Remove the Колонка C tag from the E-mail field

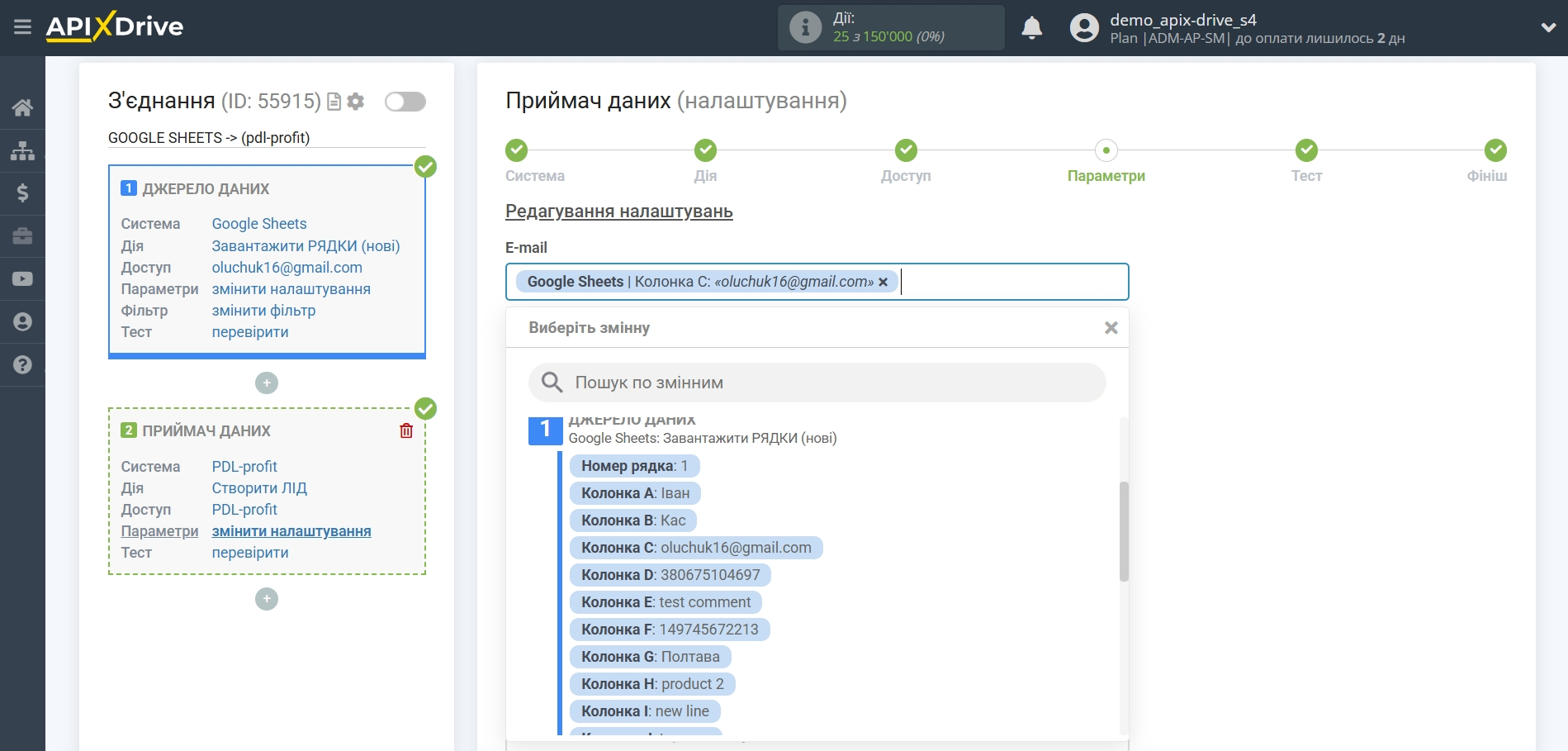click(883, 283)
